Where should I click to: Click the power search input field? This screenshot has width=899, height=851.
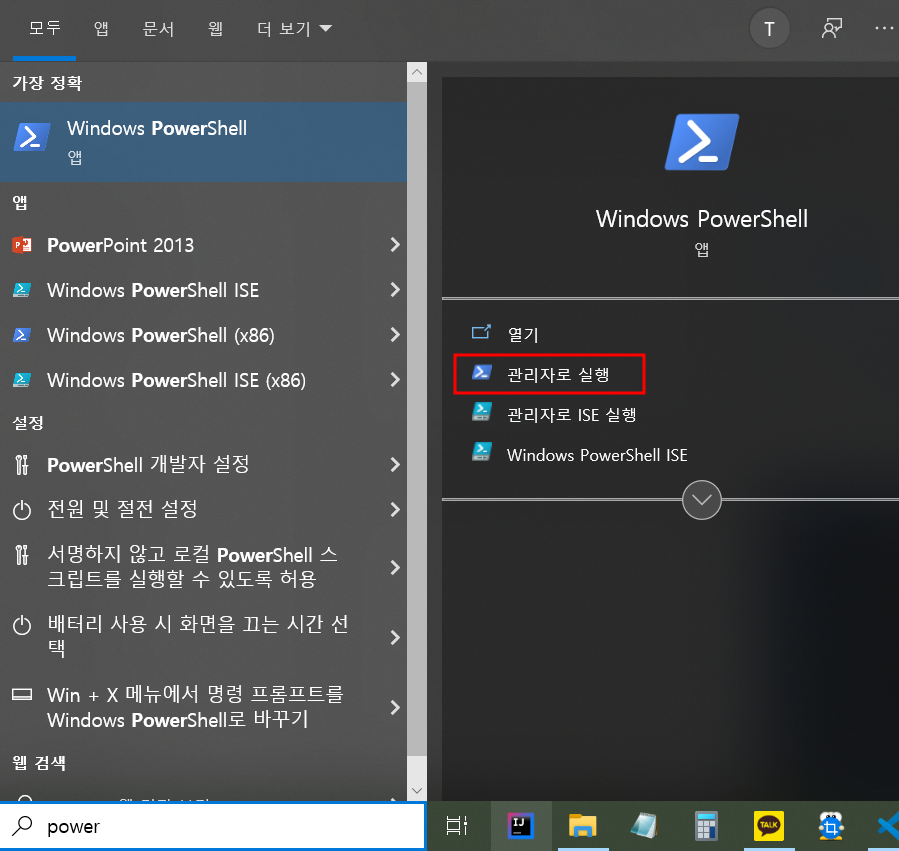tap(212, 826)
